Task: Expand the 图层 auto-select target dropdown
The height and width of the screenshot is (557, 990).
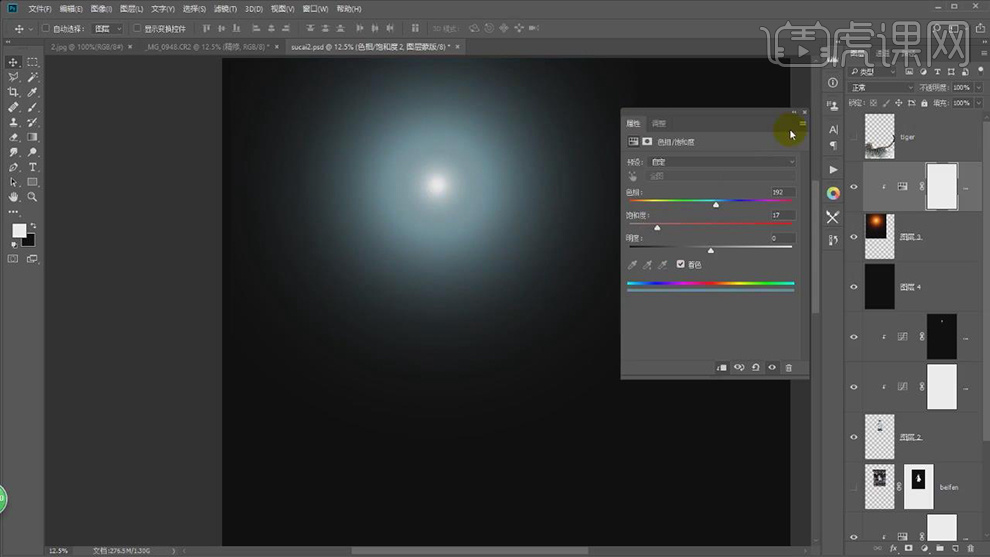Action: (108, 29)
